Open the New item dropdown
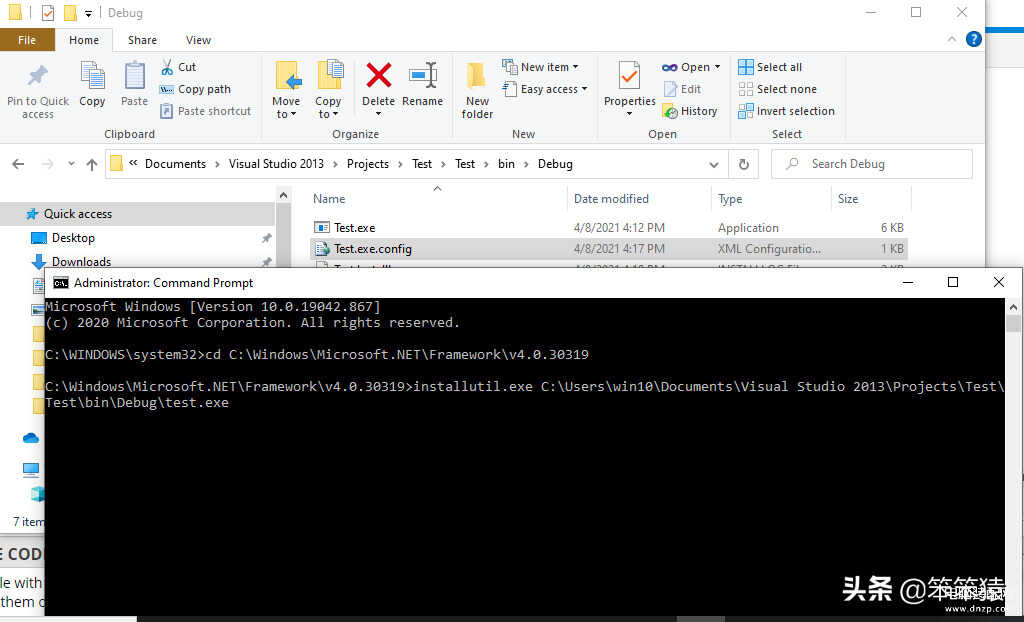The width and height of the screenshot is (1024, 622). click(x=540, y=67)
